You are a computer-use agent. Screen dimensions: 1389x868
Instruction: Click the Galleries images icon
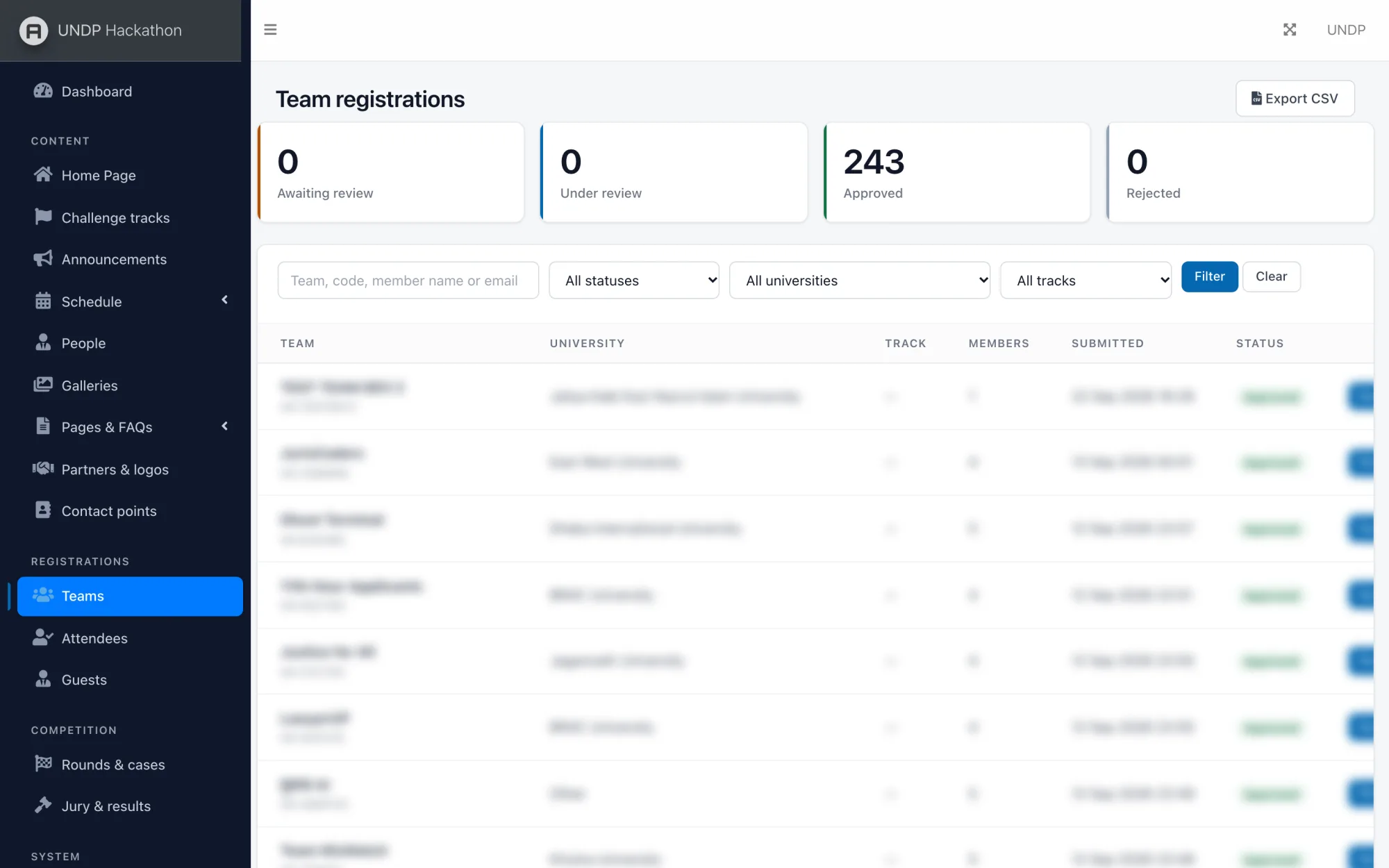click(43, 385)
